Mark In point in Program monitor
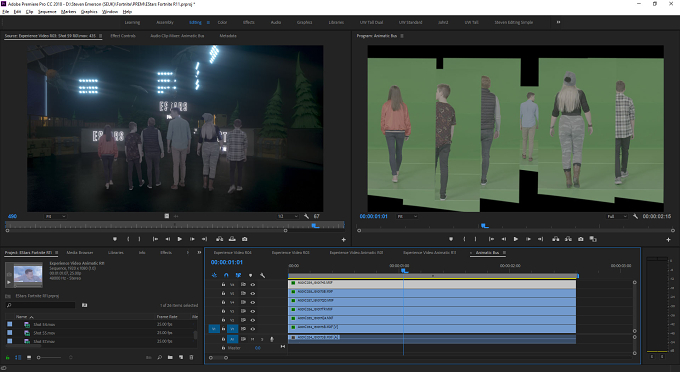This screenshot has height=372, width=680. pyautogui.click(x=464, y=239)
